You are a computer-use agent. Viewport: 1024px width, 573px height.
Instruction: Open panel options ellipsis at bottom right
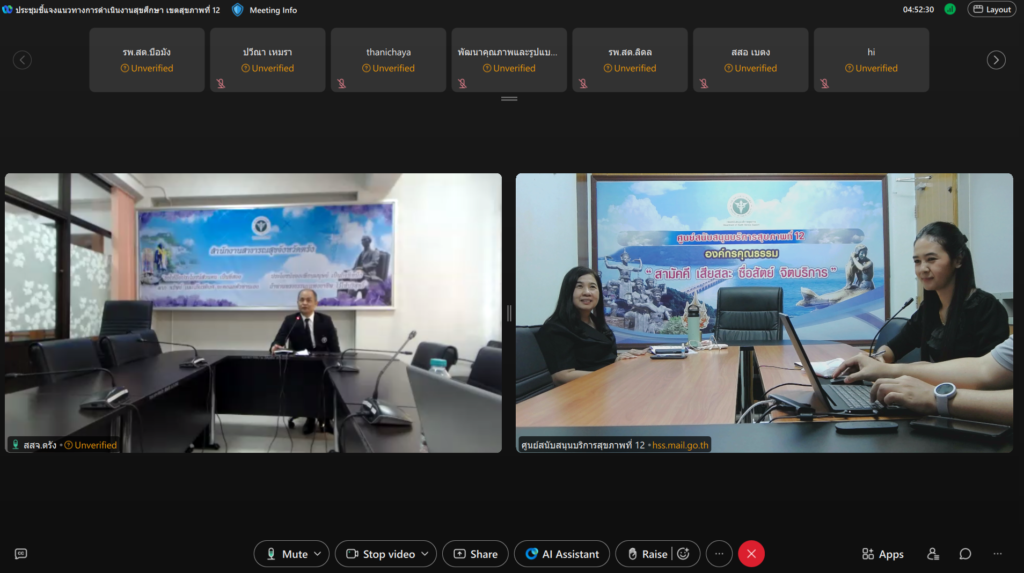click(x=997, y=554)
